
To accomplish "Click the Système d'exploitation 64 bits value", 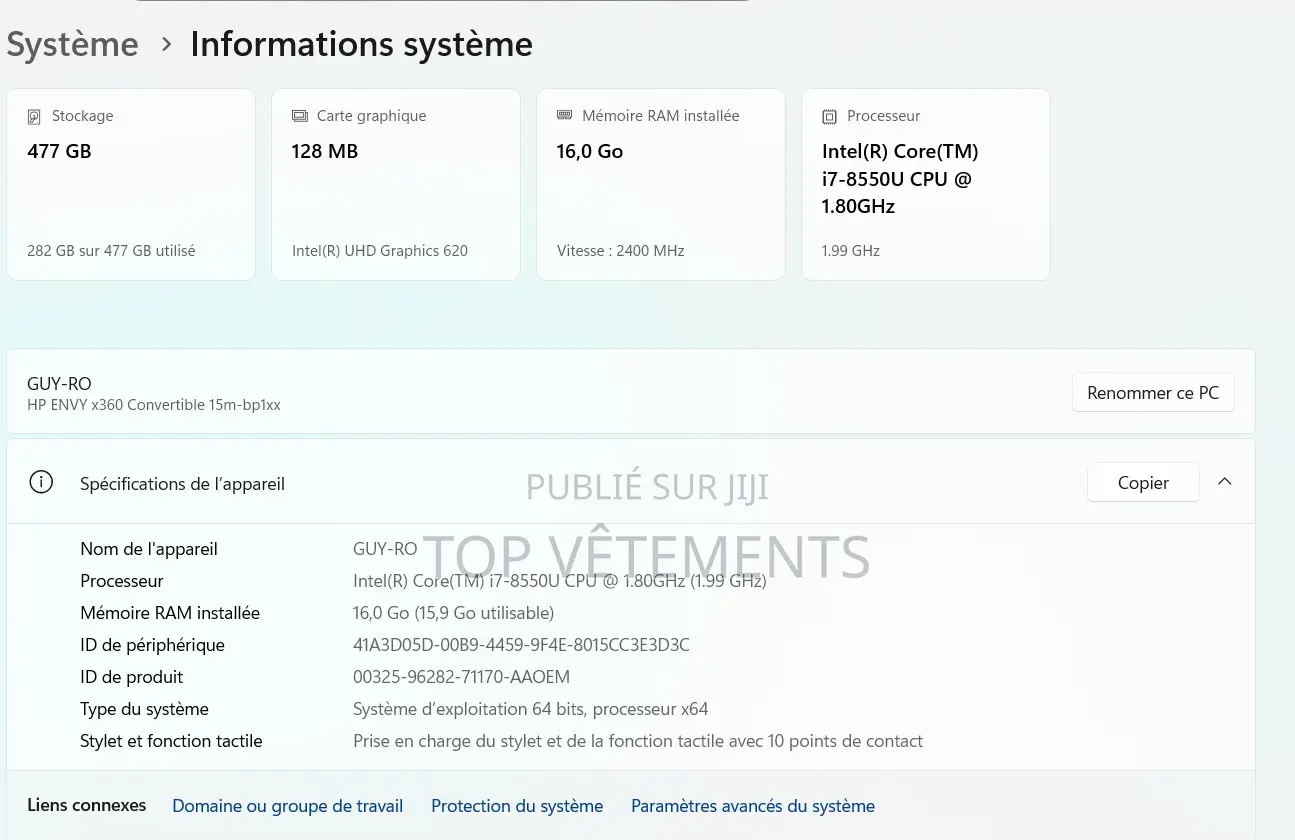I will [530, 709].
